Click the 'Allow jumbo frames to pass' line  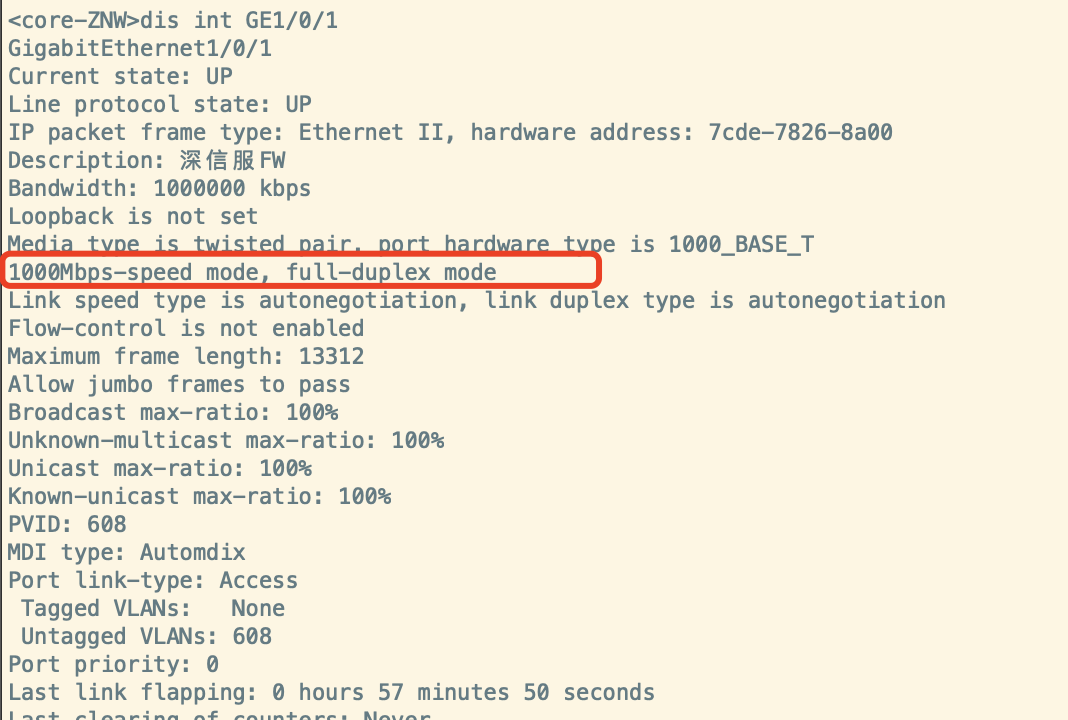click(x=179, y=384)
